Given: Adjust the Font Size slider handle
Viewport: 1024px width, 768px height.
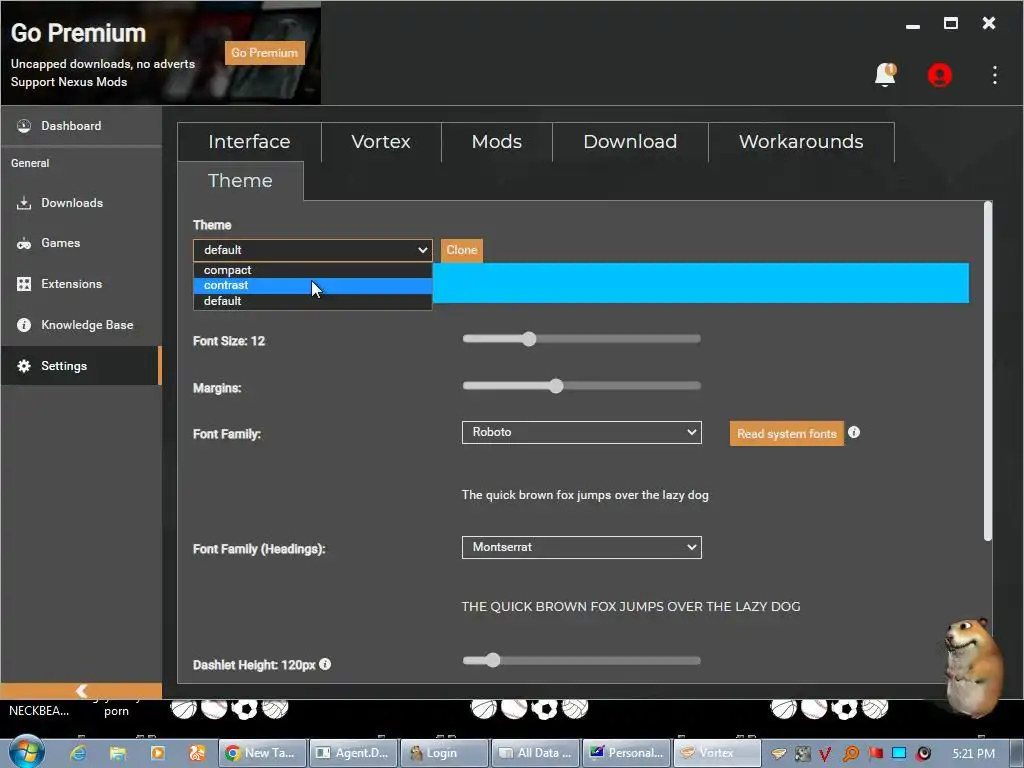Looking at the screenshot, I should pos(529,339).
